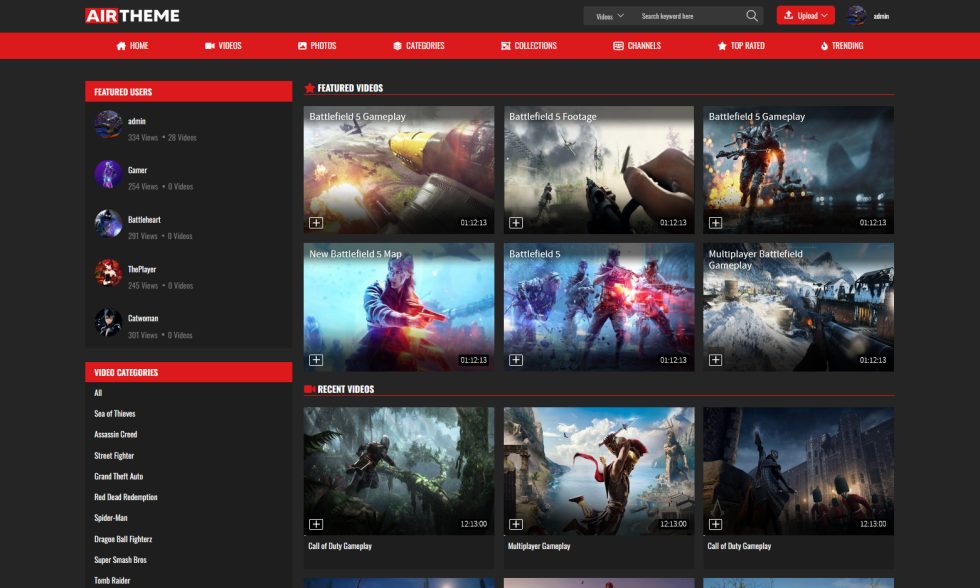Add Battlefield 5 Footage to playlist
Viewport: 980px width, 588px height.
[x=516, y=223]
